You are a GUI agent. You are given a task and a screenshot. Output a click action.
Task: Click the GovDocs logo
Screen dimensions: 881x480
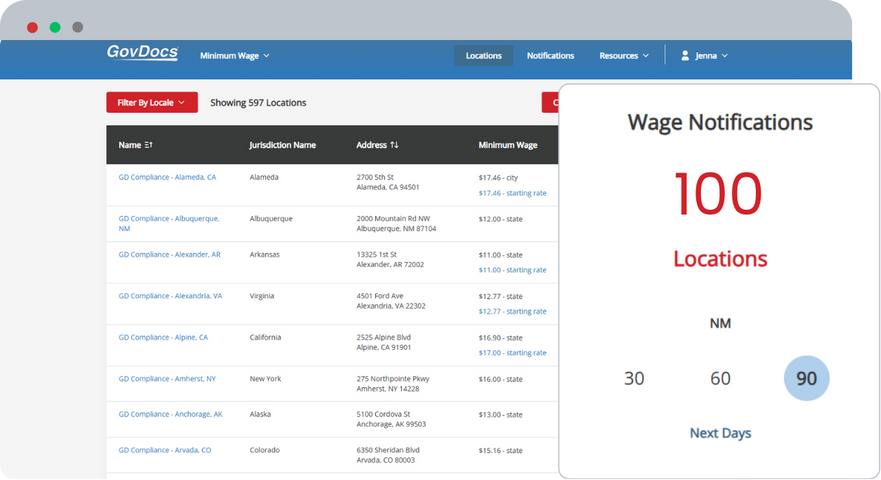click(x=142, y=53)
